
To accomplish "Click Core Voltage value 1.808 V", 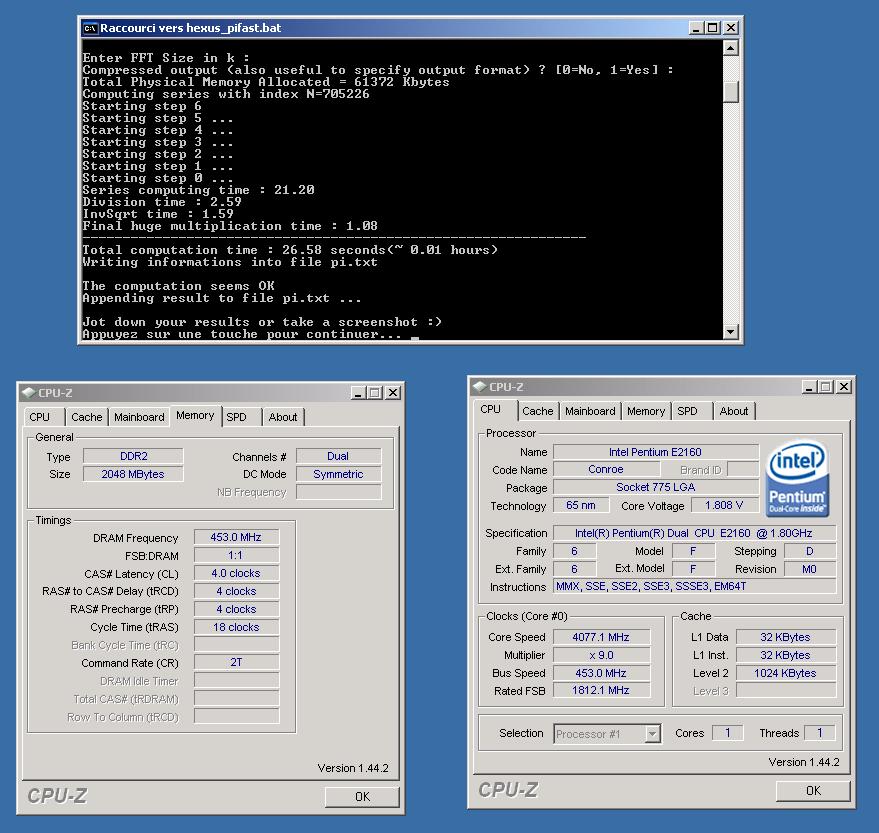I will [724, 505].
